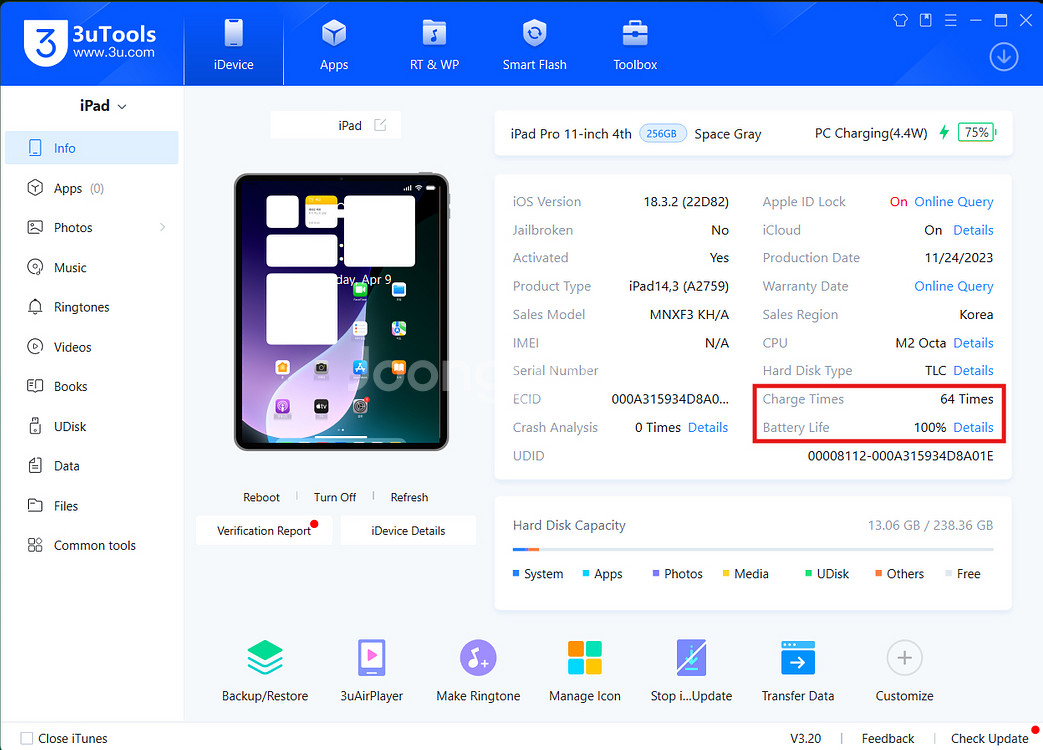This screenshot has height=750, width=1043.
Task: Open Manage Icon tool
Action: pos(585,670)
